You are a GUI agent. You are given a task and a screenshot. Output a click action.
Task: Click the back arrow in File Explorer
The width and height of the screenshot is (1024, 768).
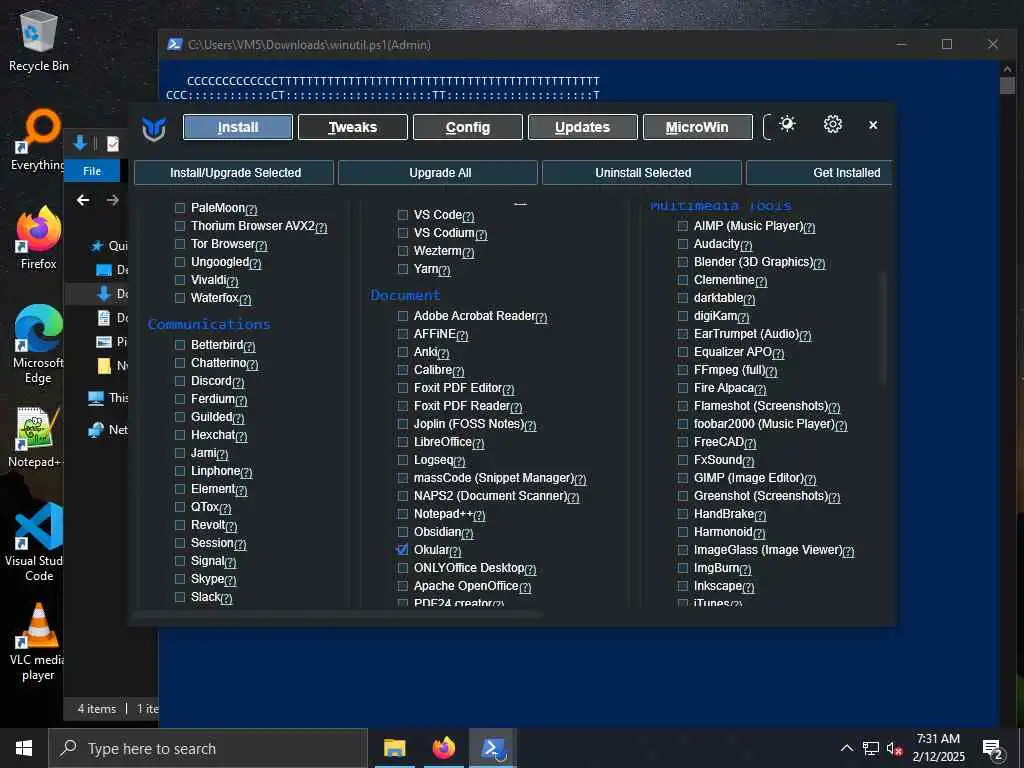[x=83, y=200]
